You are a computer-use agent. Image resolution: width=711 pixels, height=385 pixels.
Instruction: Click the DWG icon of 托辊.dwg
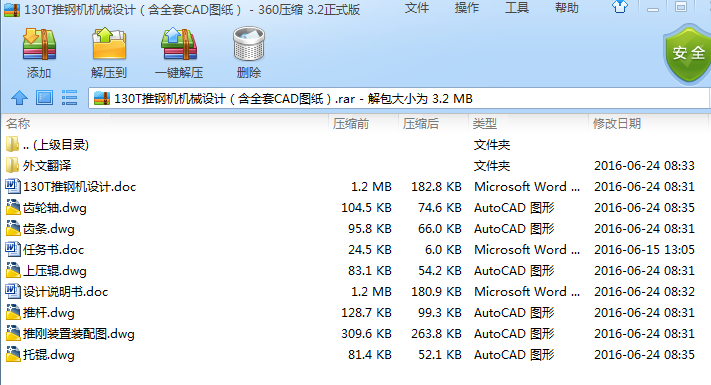click(13, 354)
